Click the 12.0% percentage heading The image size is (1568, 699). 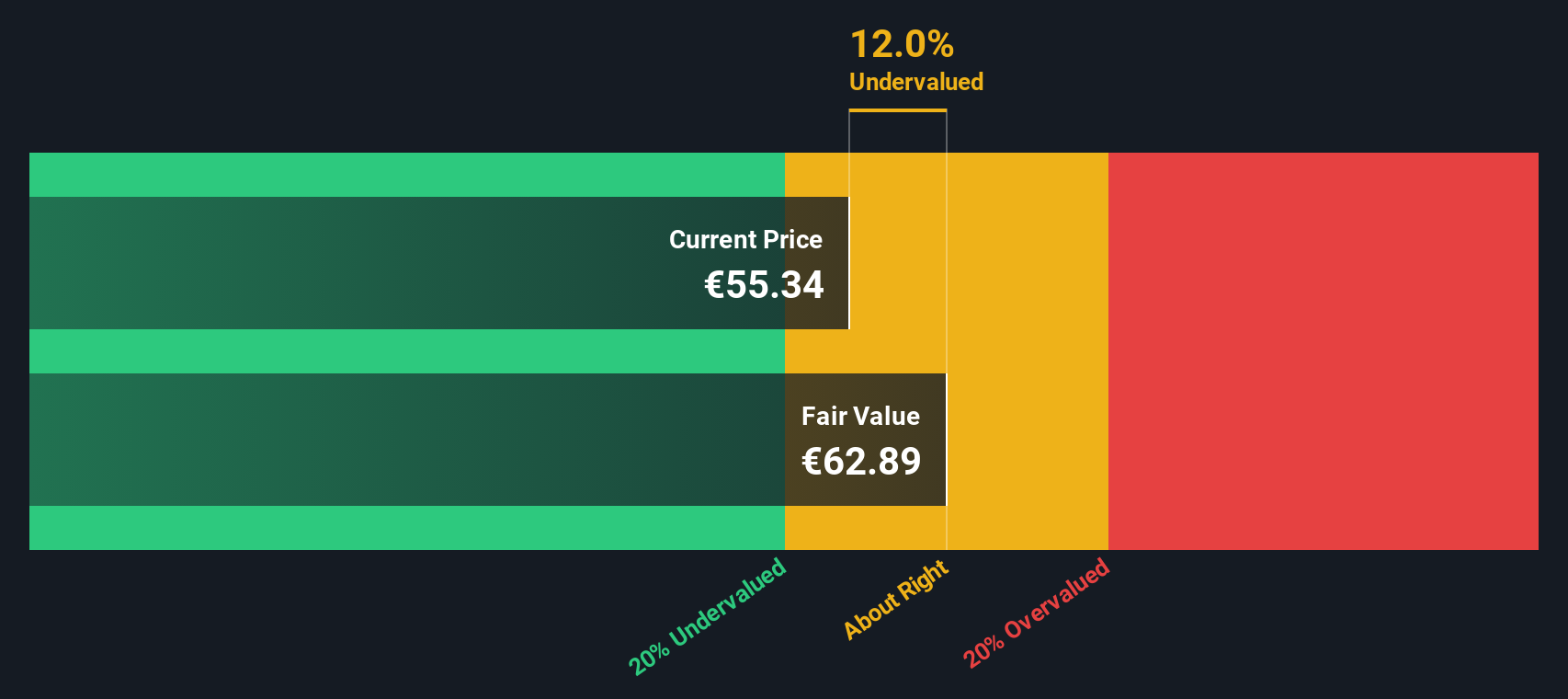[902, 44]
